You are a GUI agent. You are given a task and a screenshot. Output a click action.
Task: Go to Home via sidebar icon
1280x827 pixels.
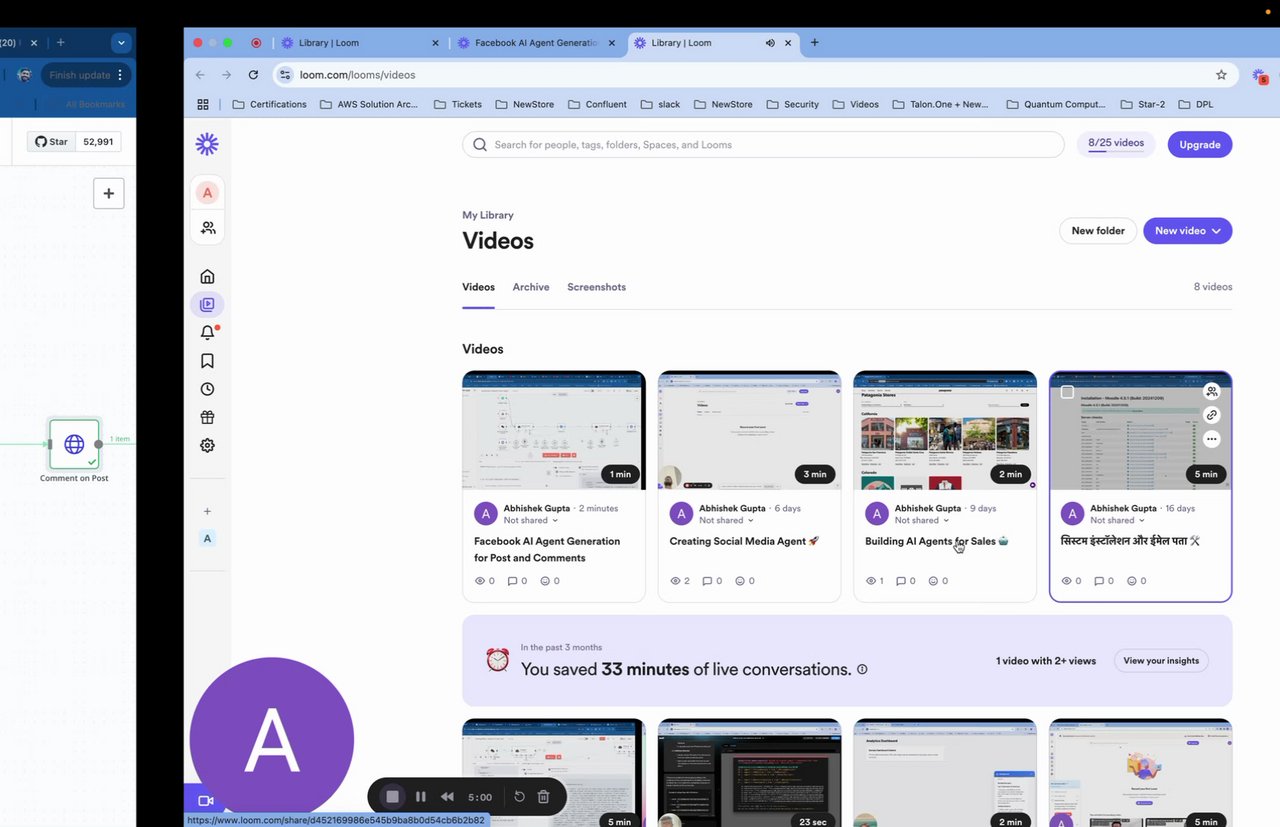tap(207, 276)
